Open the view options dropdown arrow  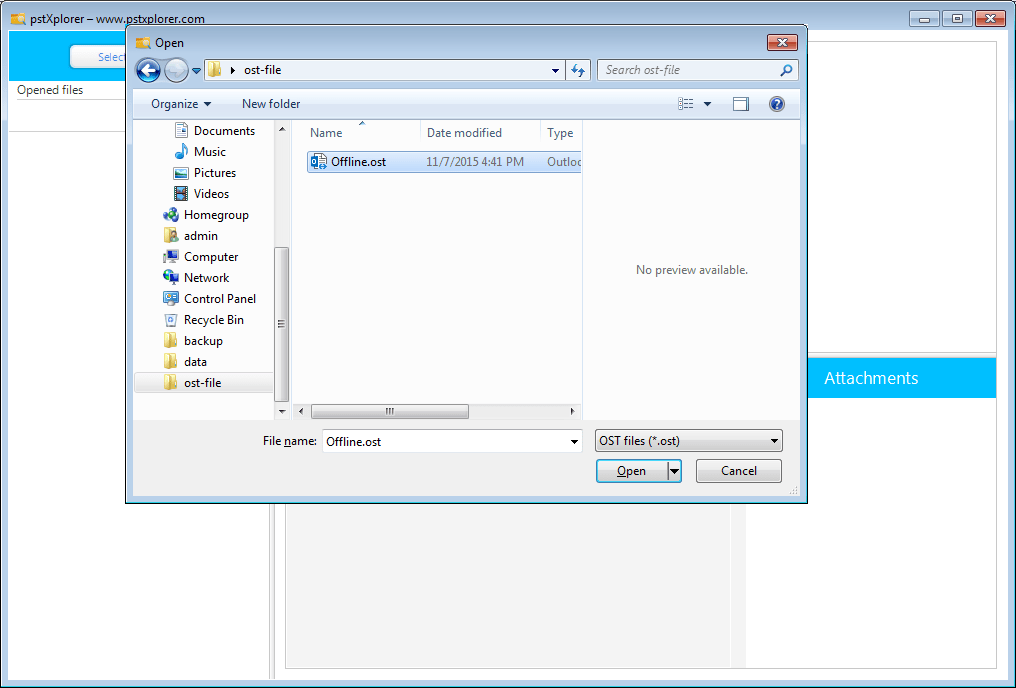(708, 104)
